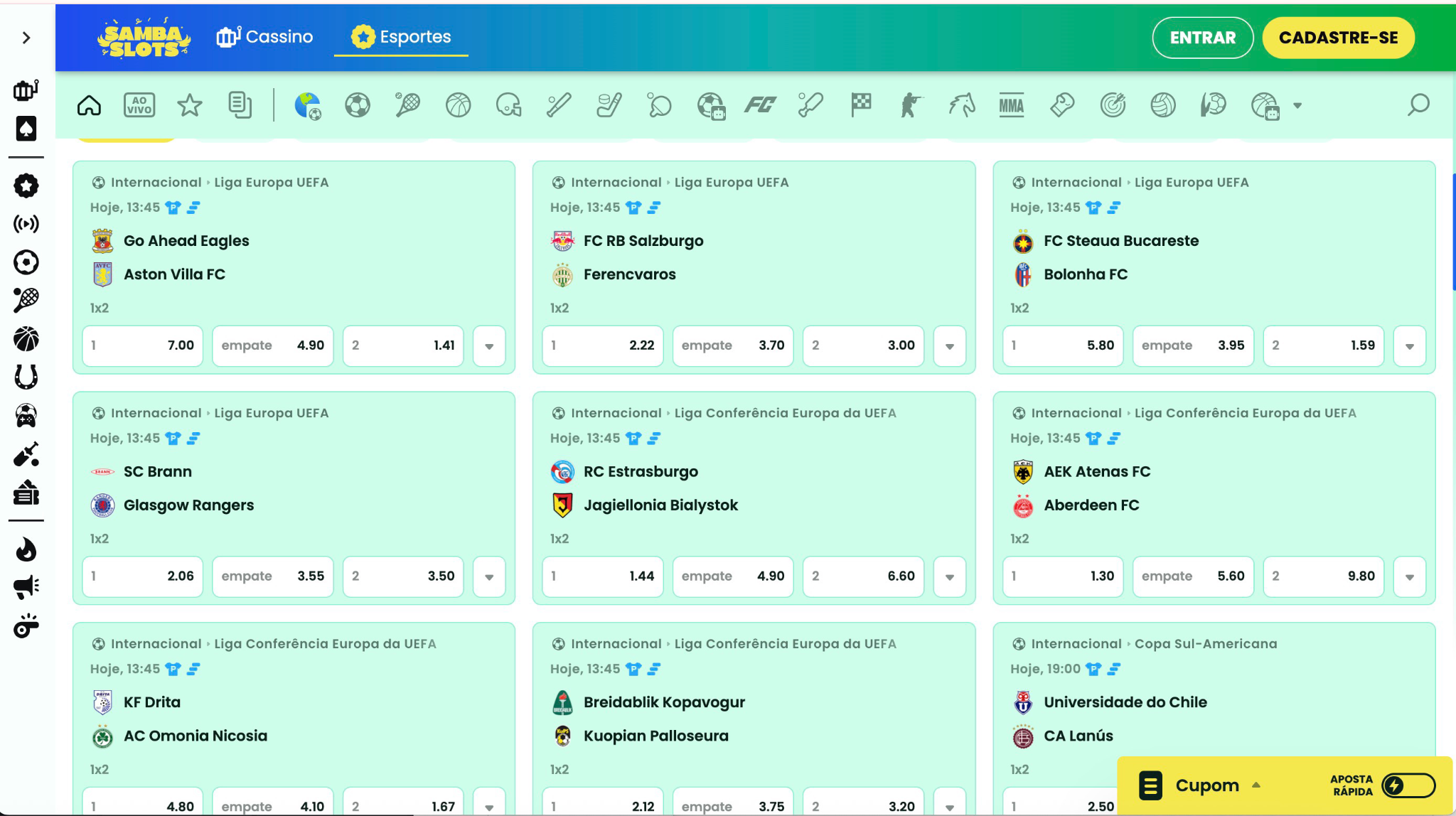Viewport: 1456px width, 816px height.
Task: Select the FC esports icon
Action: point(760,105)
